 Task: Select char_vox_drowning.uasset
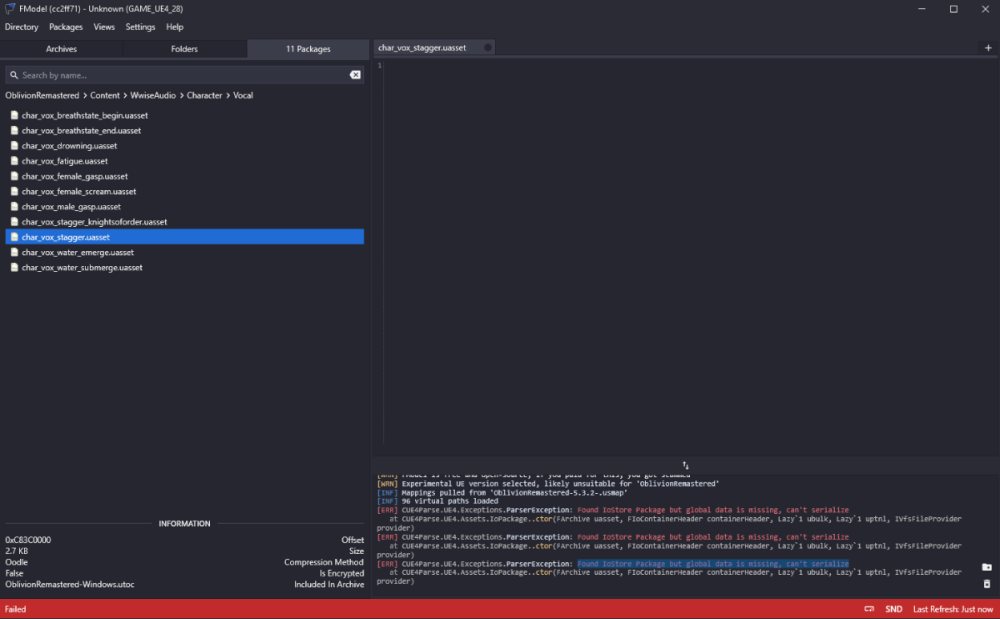tap(184, 146)
